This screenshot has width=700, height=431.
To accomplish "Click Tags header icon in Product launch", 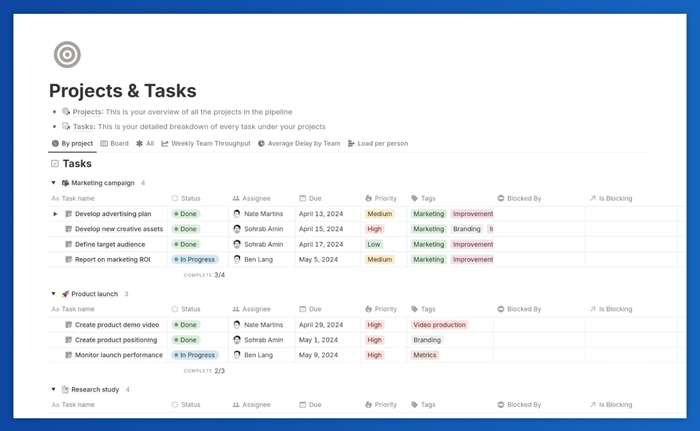I will tap(414, 309).
